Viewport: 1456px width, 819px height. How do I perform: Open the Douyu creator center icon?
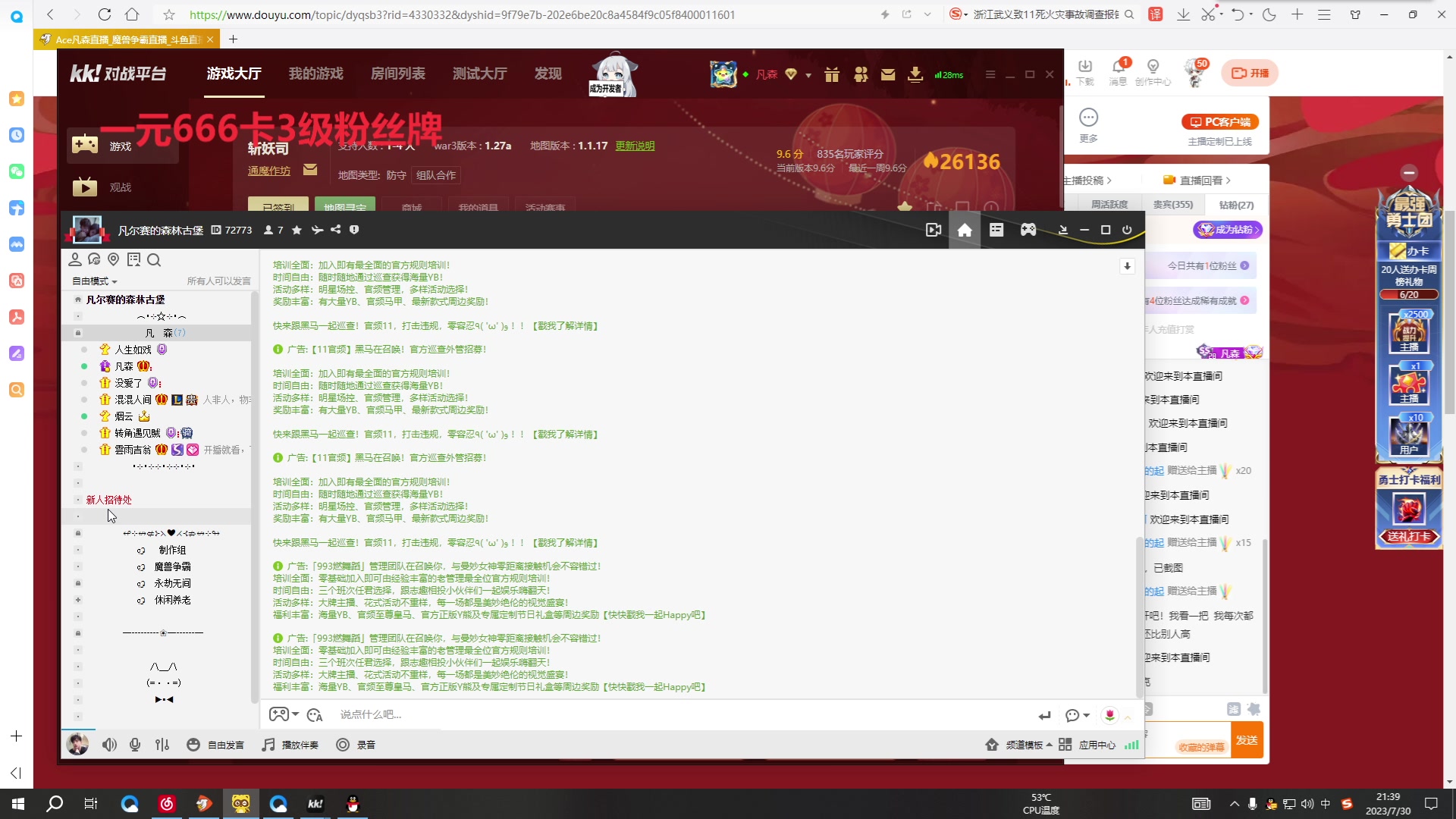tap(1153, 72)
